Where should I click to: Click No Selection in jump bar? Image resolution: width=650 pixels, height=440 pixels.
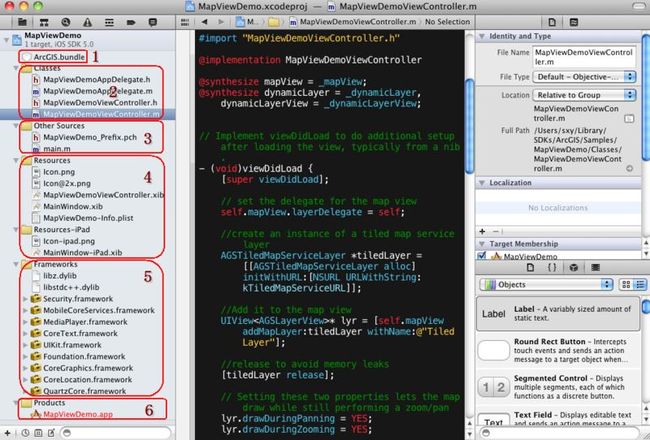447,22
